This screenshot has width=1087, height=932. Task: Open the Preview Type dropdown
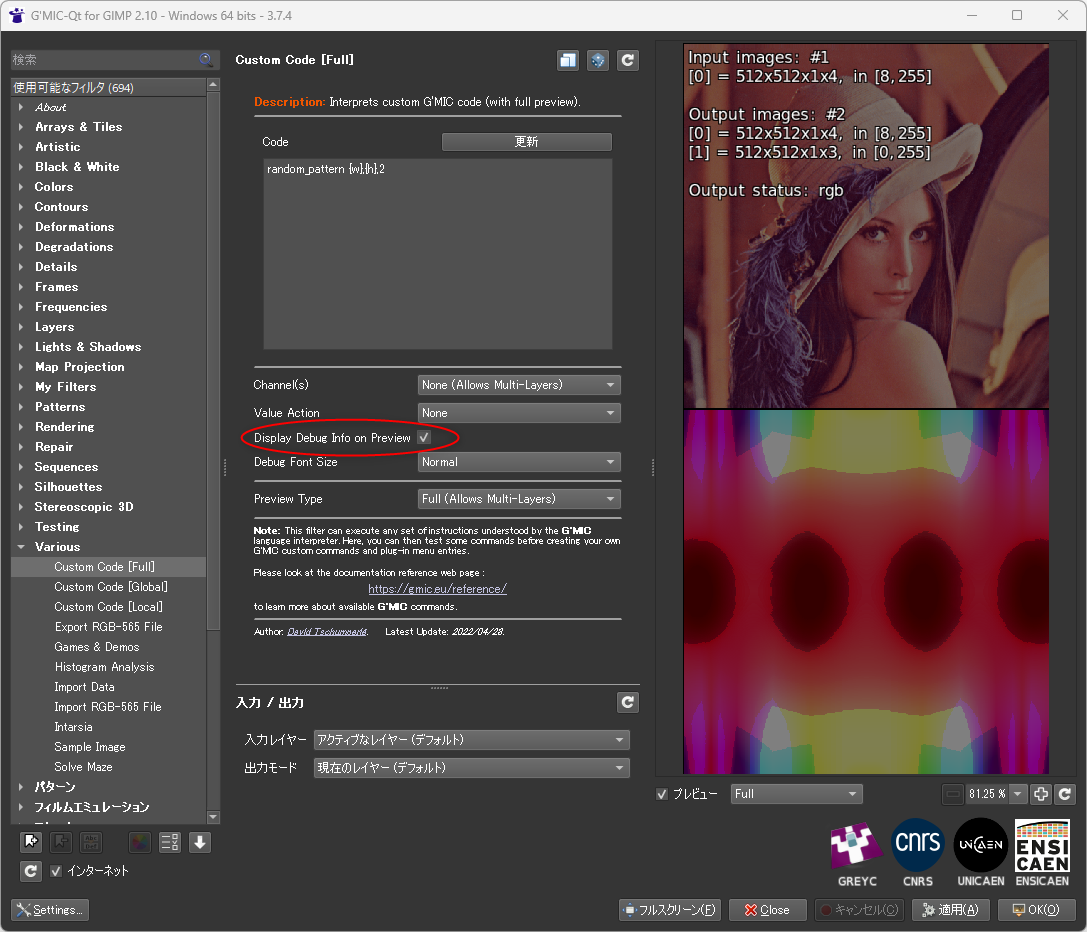tap(519, 499)
